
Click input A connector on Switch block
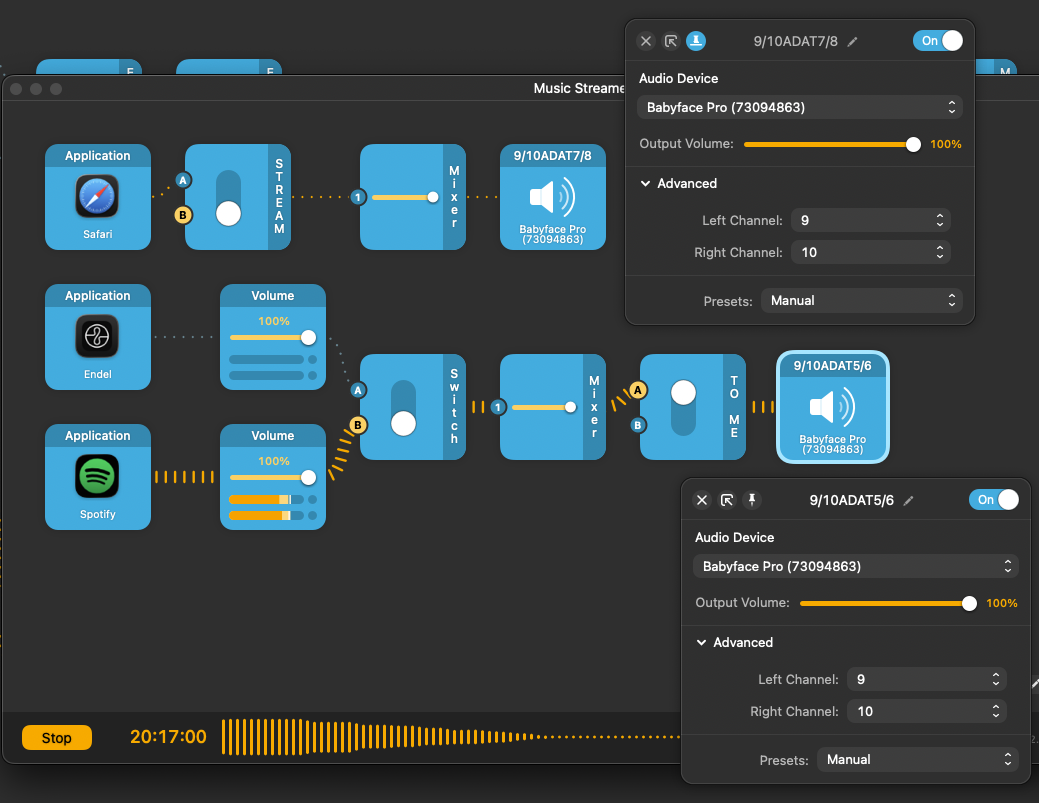pyautogui.click(x=358, y=390)
